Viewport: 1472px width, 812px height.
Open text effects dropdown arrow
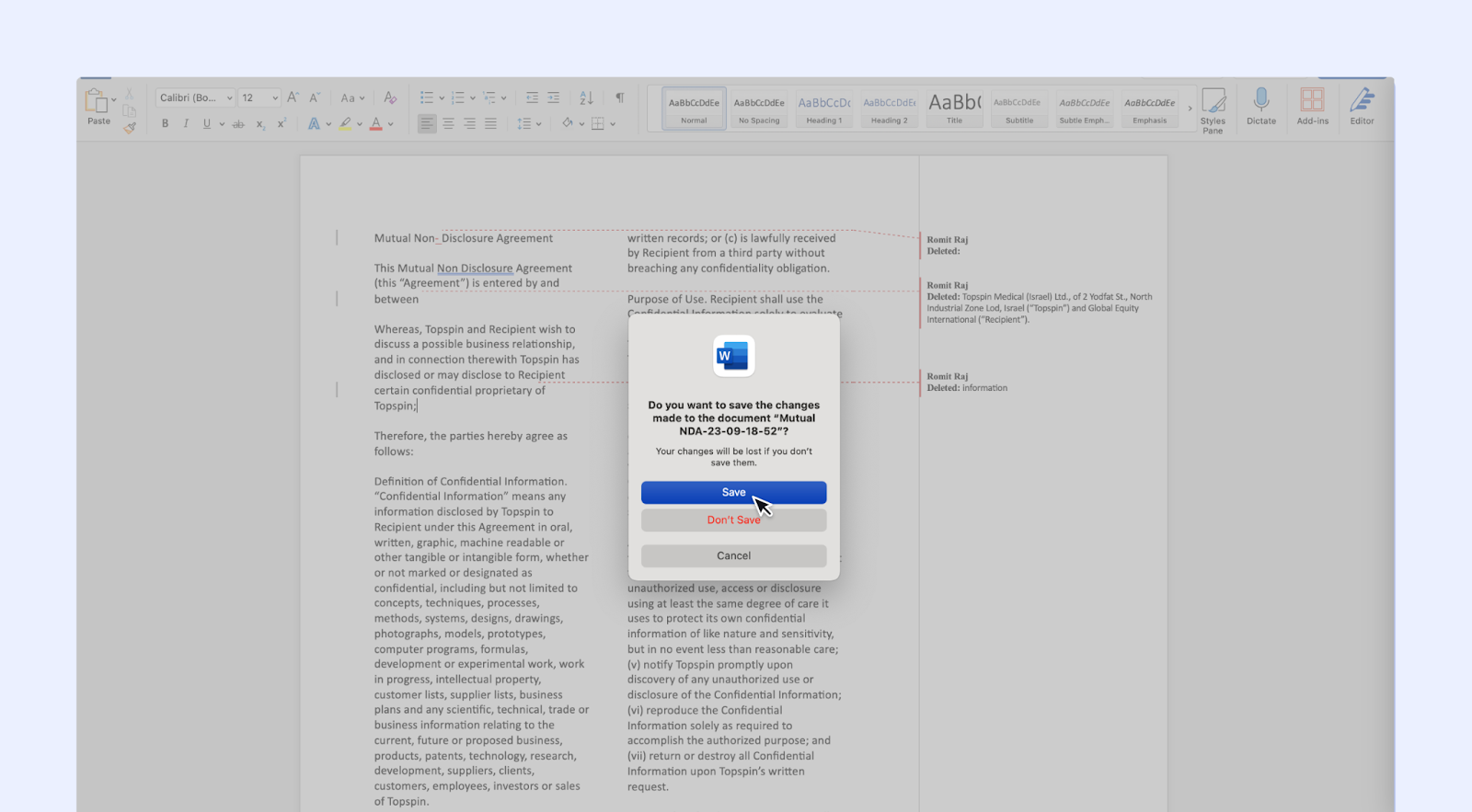(x=328, y=124)
